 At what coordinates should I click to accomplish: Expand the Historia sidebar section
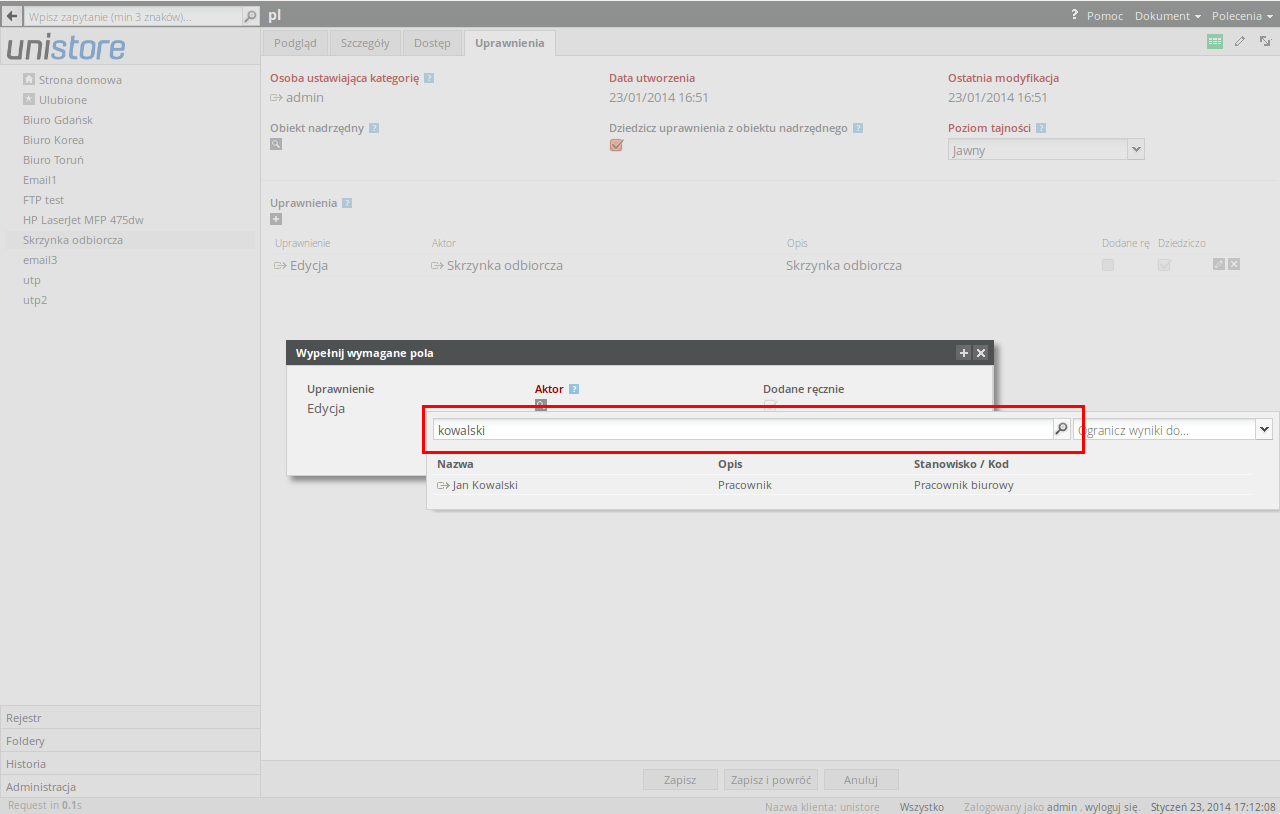pyautogui.click(x=130, y=763)
